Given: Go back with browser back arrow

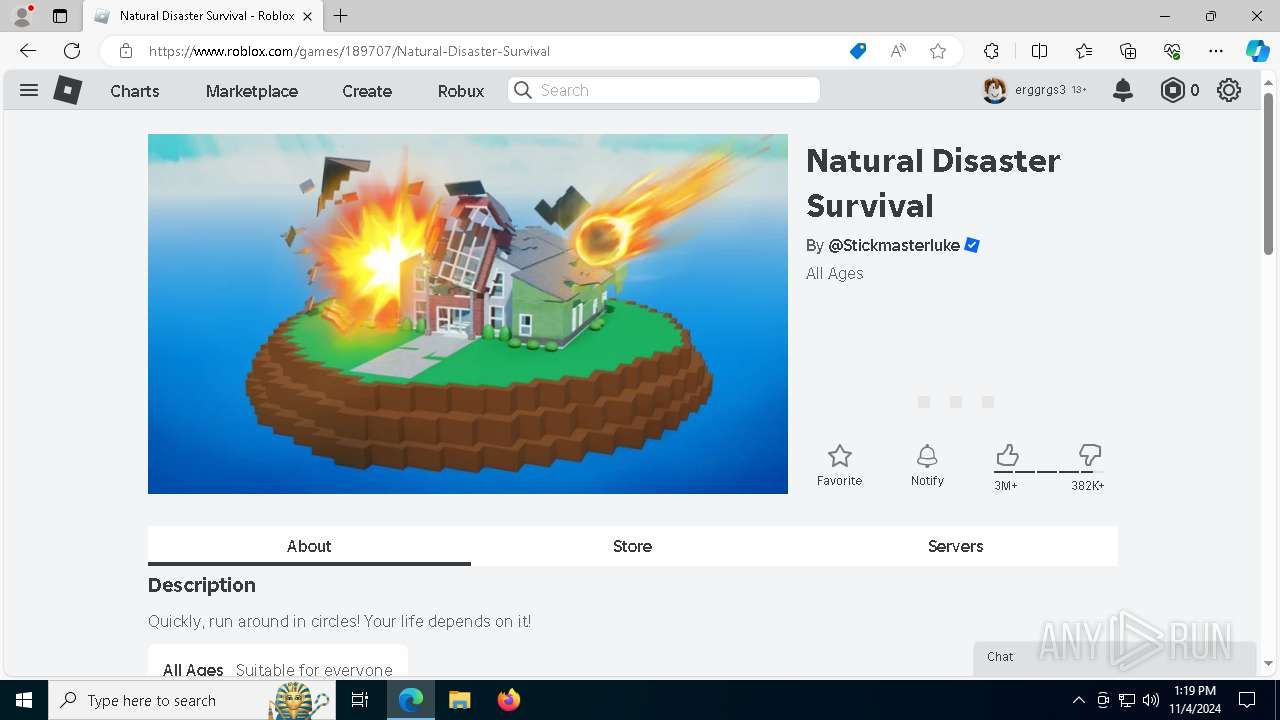Looking at the screenshot, I should click(x=28, y=51).
